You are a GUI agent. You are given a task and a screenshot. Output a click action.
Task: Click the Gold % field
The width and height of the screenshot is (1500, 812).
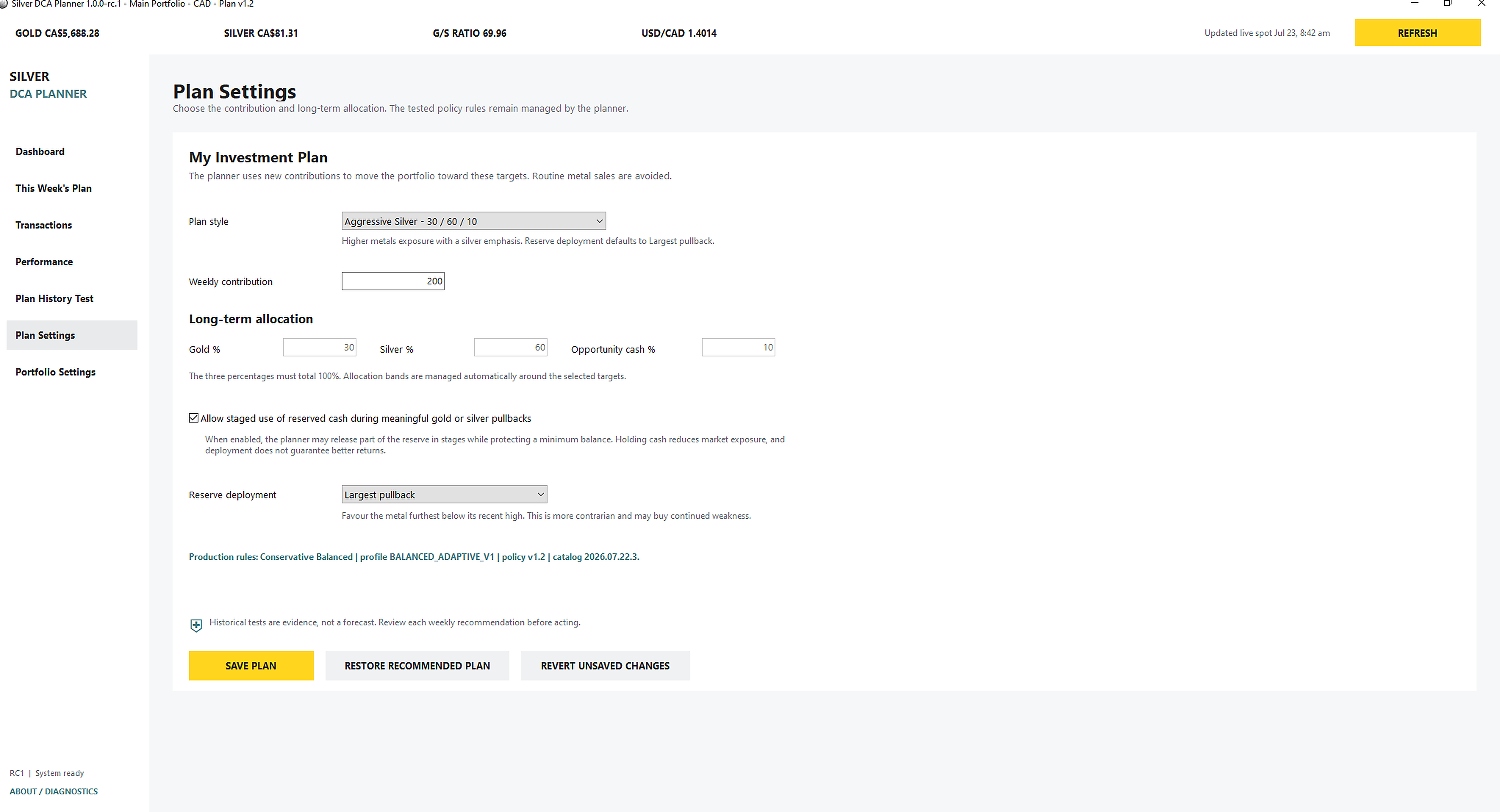320,347
